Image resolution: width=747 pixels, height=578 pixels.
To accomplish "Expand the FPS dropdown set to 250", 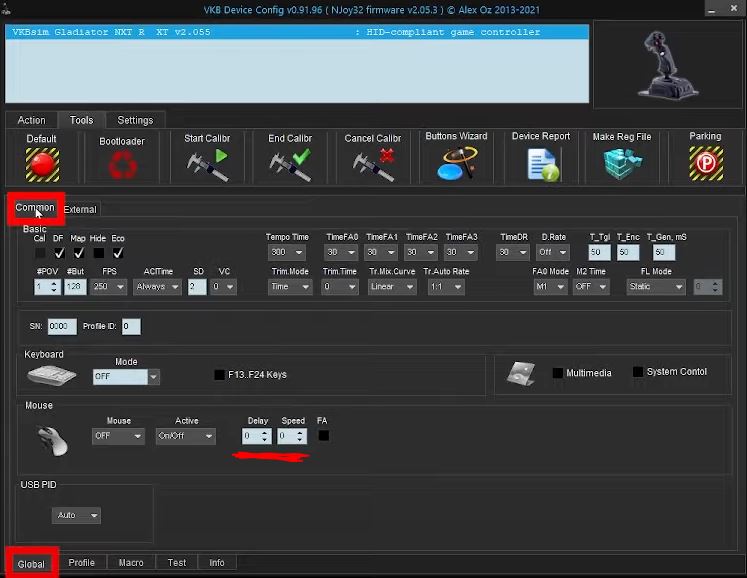I will pos(108,286).
